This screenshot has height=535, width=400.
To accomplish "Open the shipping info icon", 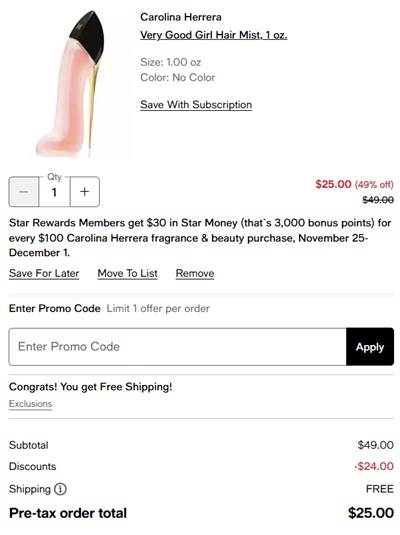I will pos(60,489).
